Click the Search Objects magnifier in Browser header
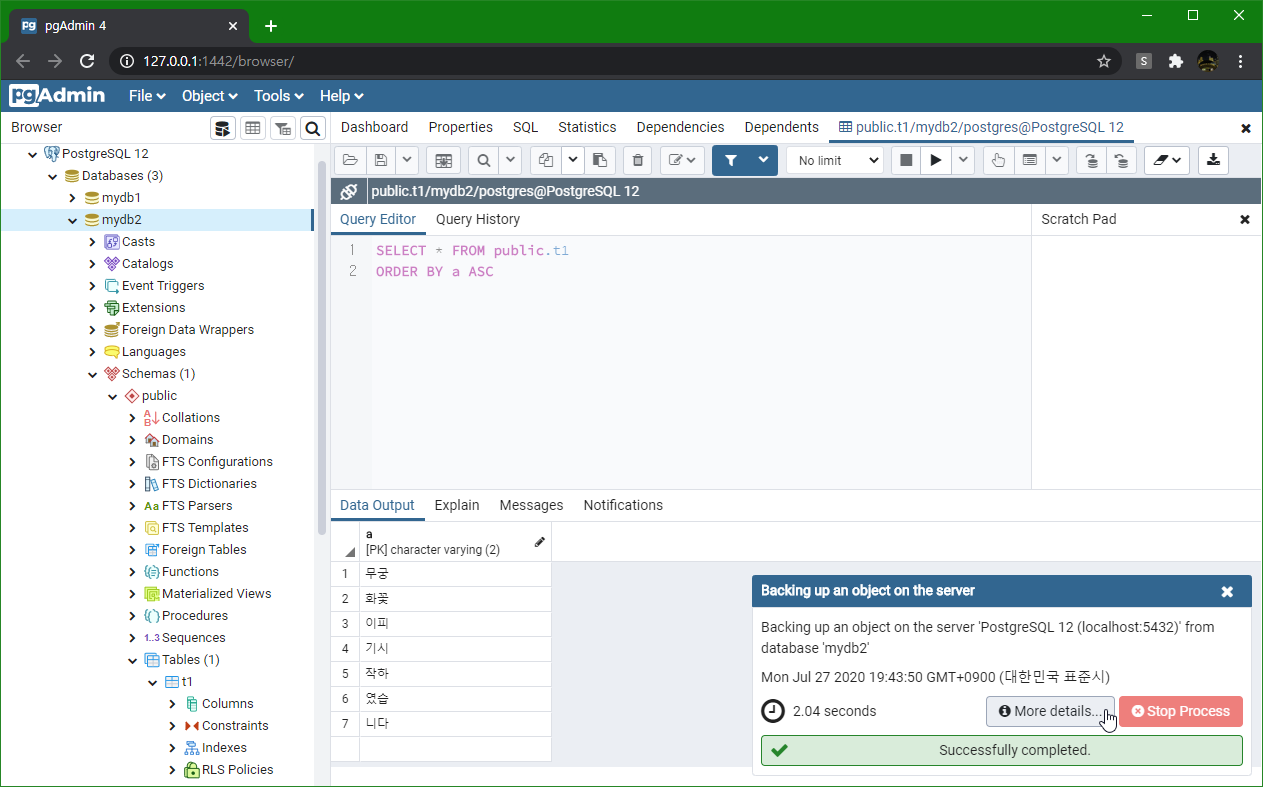 pos(313,128)
